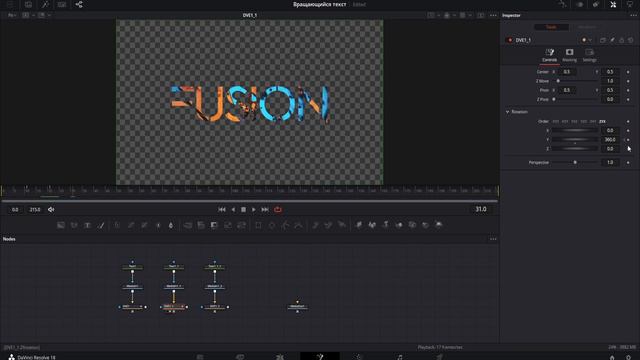The height and width of the screenshot is (360, 640).
Task: Click the Y rotation dial control
Action: pos(575,140)
